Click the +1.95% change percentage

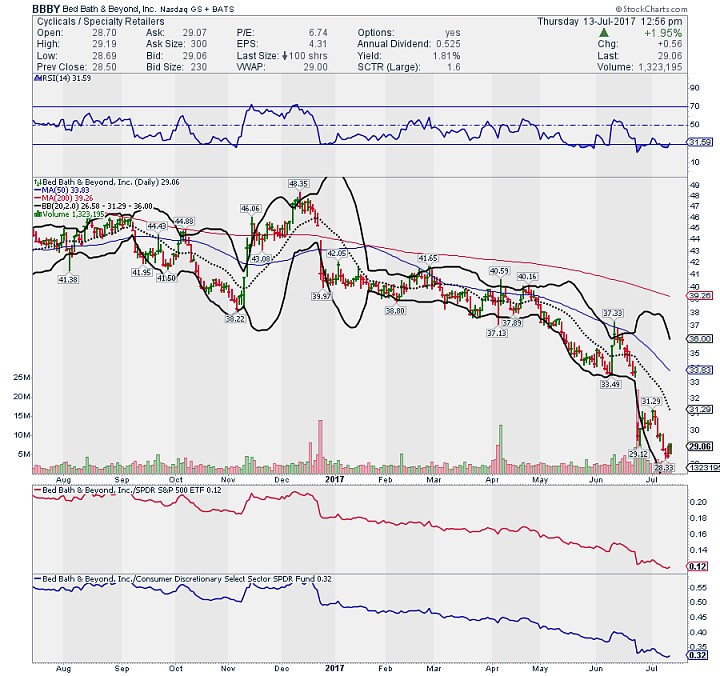tap(663, 33)
